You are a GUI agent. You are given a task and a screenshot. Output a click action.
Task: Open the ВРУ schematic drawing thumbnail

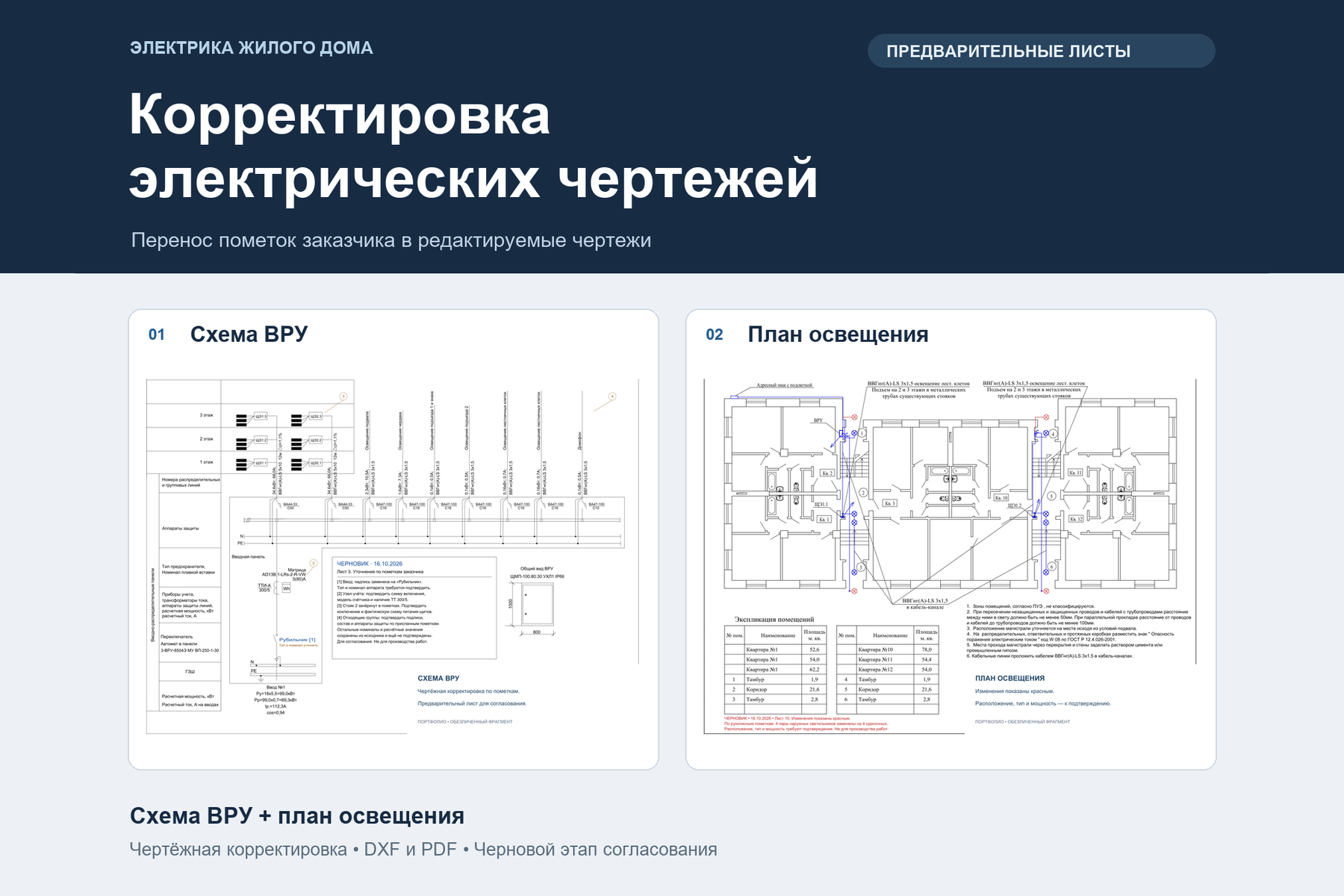393,556
